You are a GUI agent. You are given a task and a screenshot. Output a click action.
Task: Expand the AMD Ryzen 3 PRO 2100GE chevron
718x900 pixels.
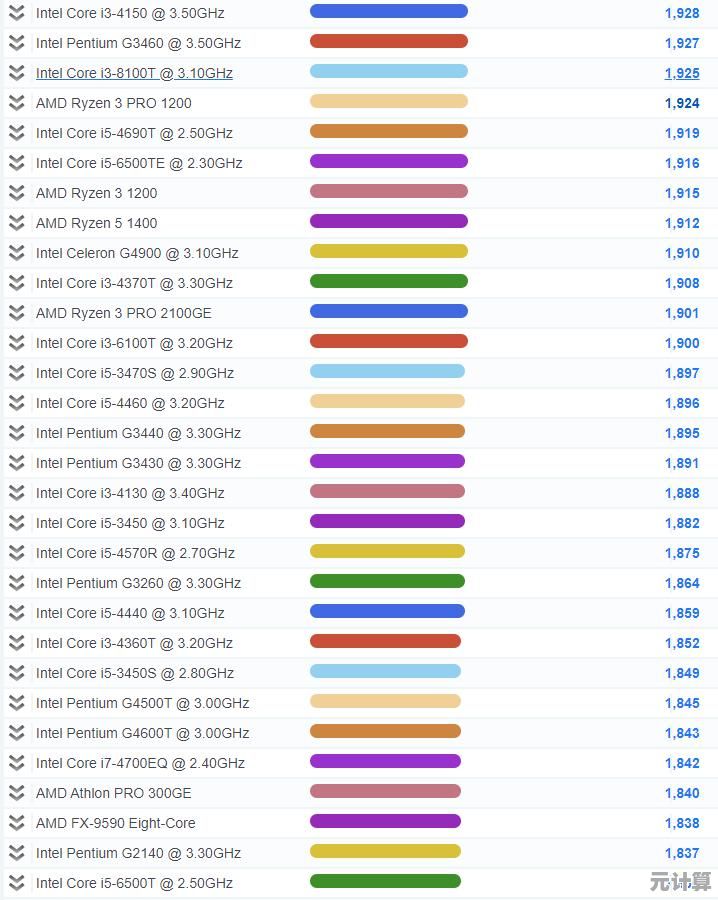(17, 313)
